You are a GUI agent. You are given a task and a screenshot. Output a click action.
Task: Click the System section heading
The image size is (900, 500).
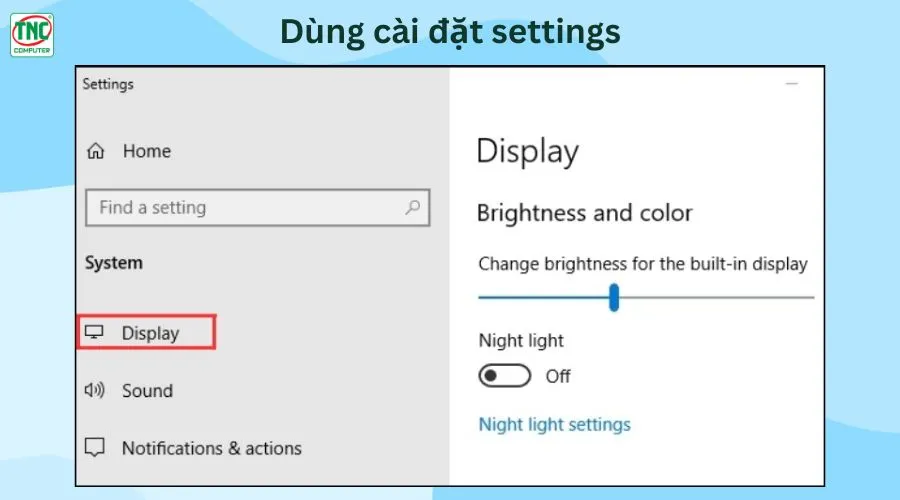(114, 263)
